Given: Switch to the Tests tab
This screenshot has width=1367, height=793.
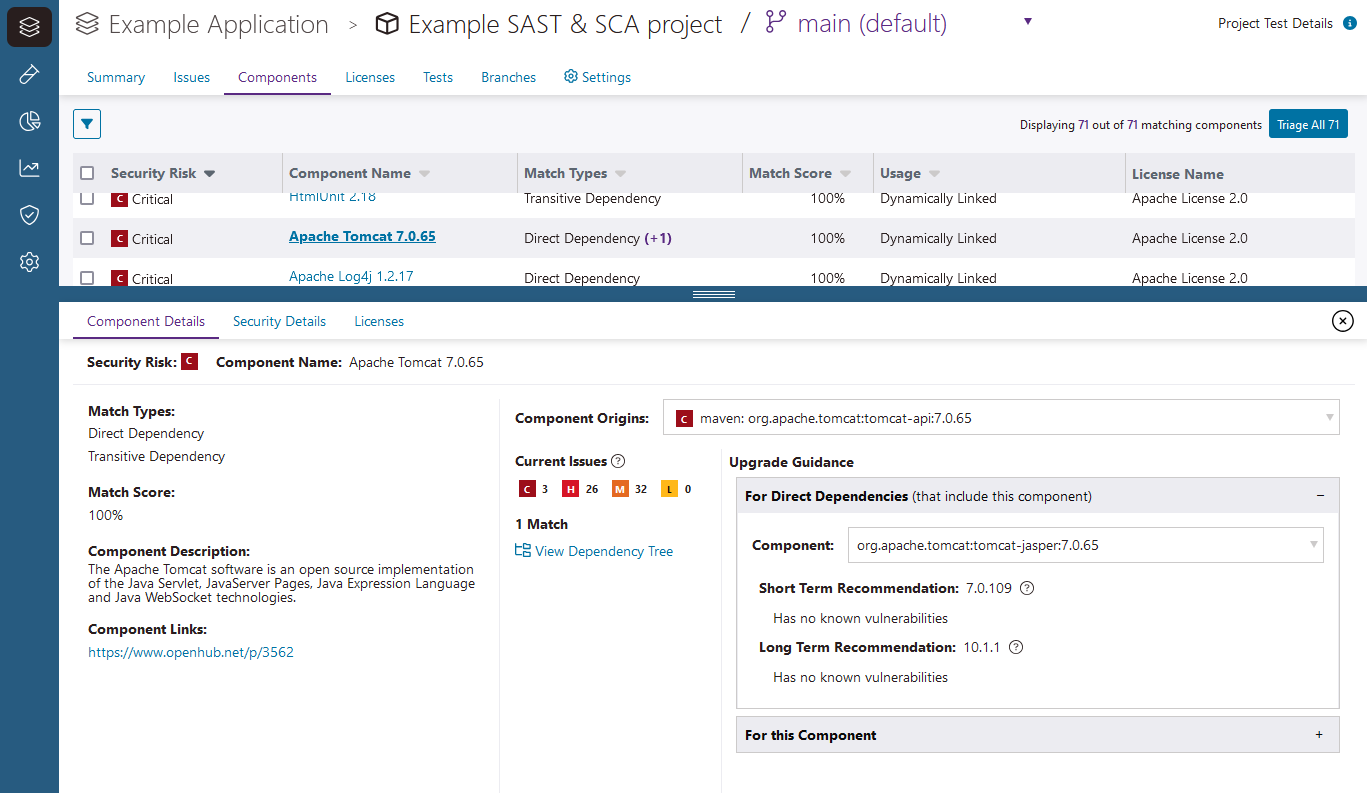Looking at the screenshot, I should (x=438, y=77).
